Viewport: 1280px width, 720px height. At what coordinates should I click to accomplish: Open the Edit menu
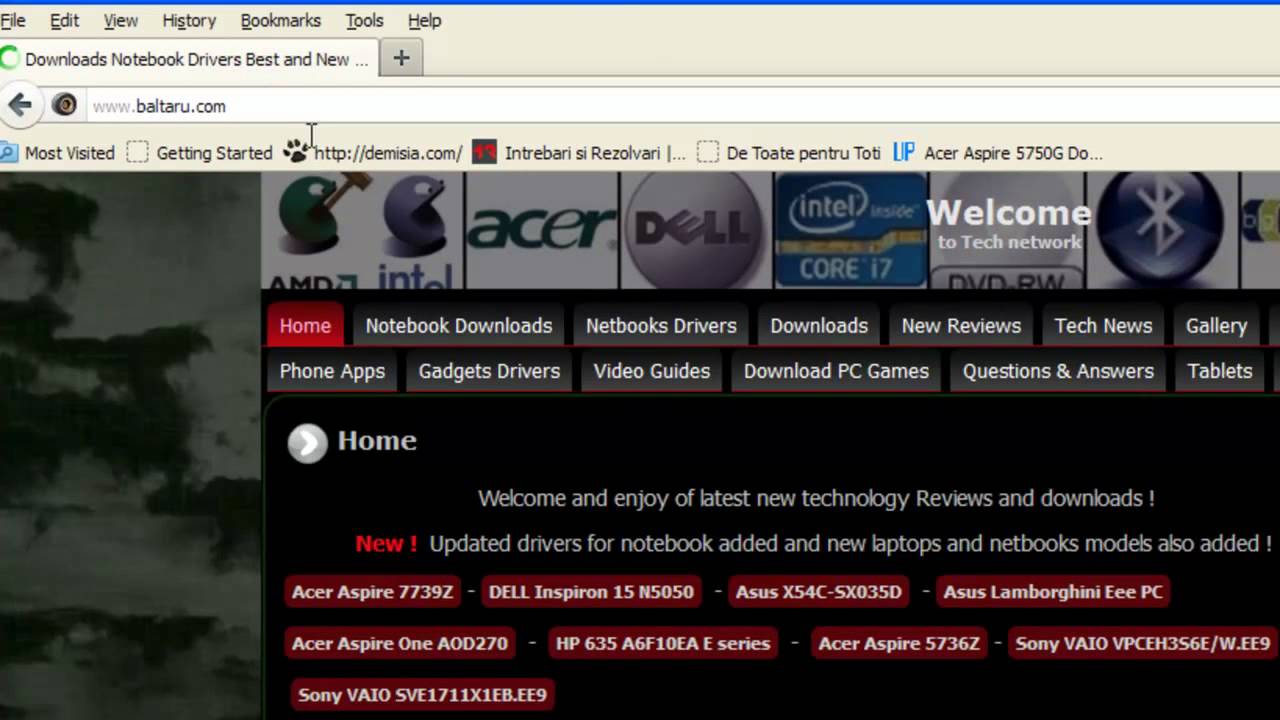[64, 20]
